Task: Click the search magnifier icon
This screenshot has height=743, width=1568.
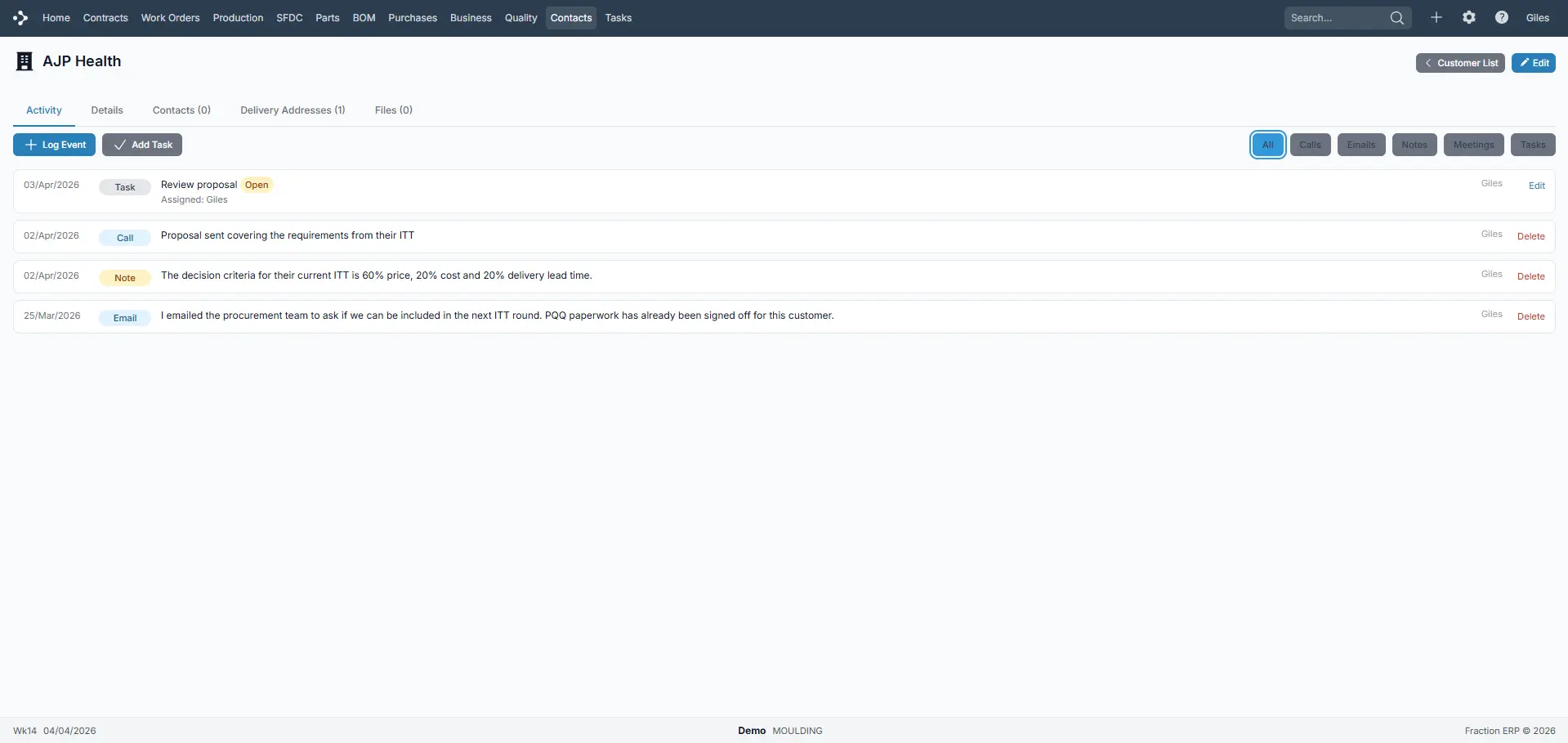Action: tap(1396, 18)
